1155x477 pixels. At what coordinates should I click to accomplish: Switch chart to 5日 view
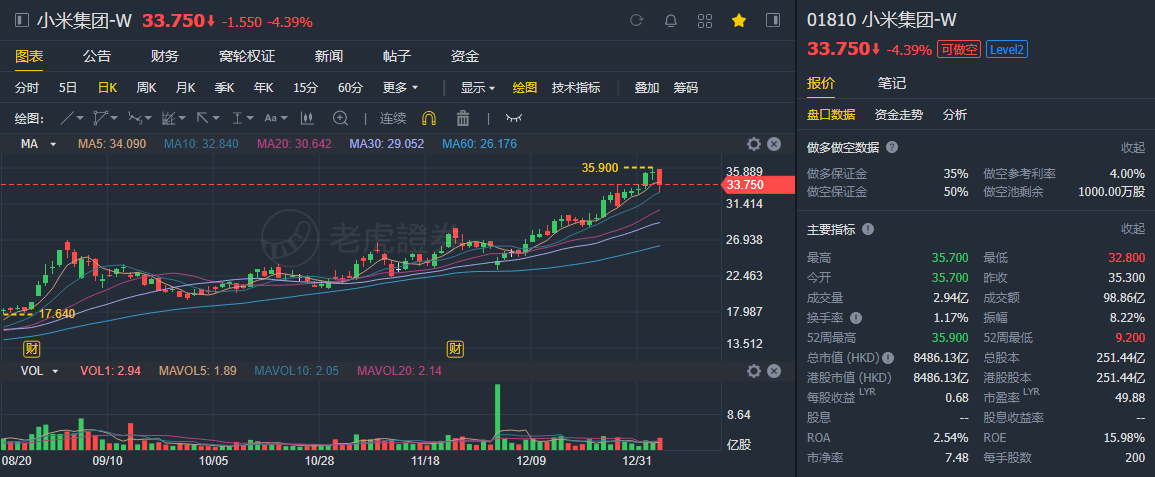pyautogui.click(x=68, y=88)
